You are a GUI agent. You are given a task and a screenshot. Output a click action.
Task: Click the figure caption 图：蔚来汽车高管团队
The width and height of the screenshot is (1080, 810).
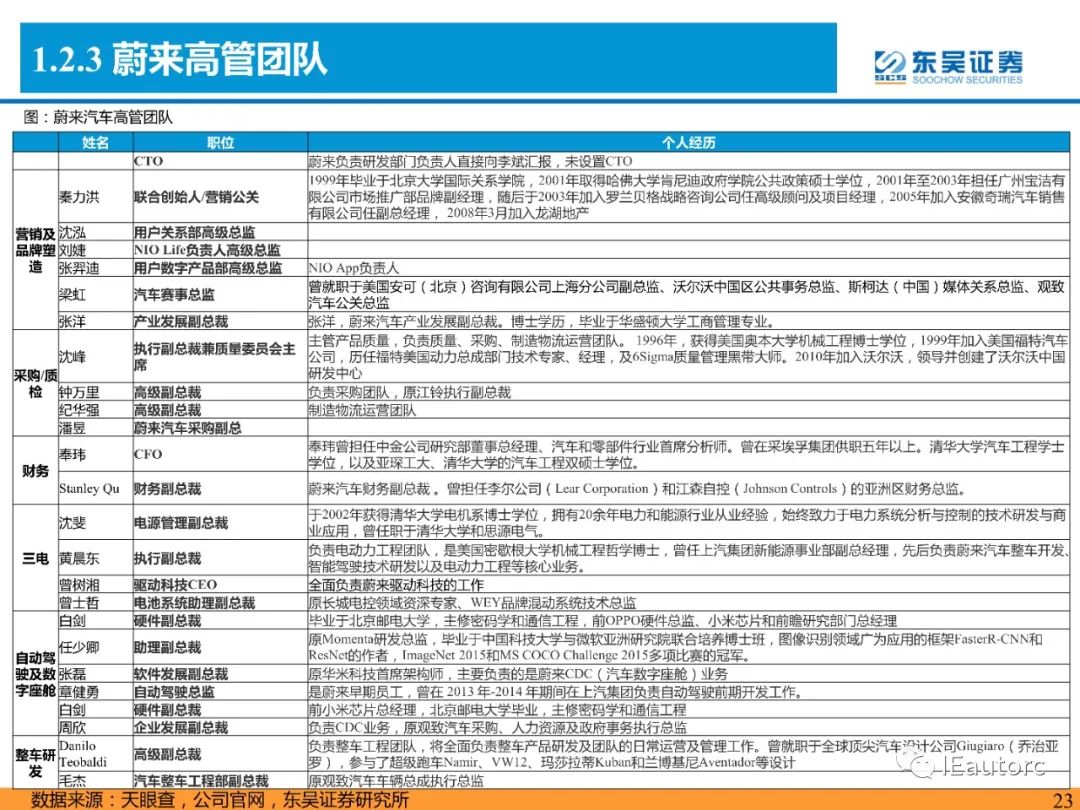pos(98,116)
